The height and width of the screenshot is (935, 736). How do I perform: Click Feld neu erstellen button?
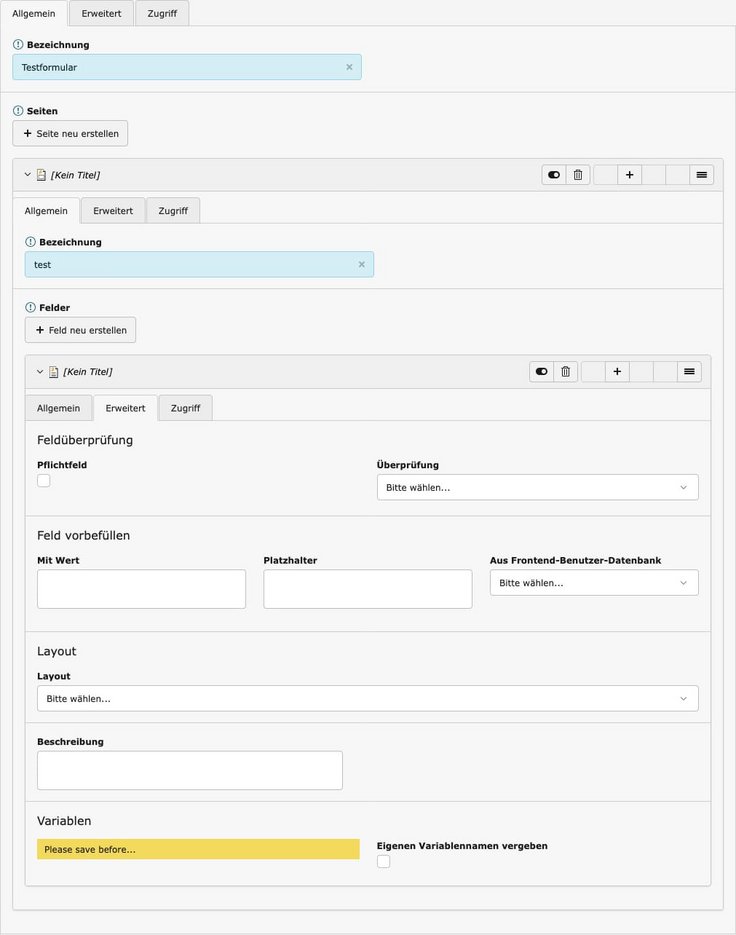(x=81, y=330)
